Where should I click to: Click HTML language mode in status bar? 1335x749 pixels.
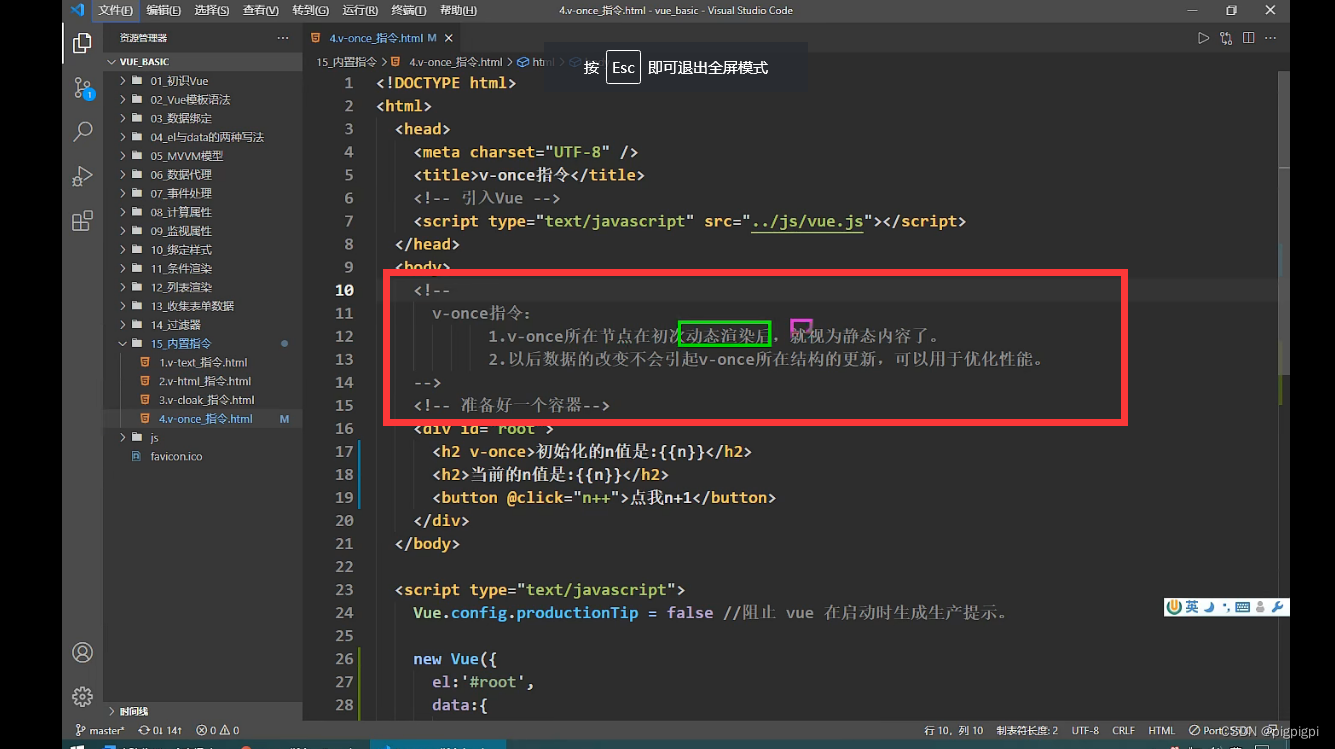tap(1161, 730)
